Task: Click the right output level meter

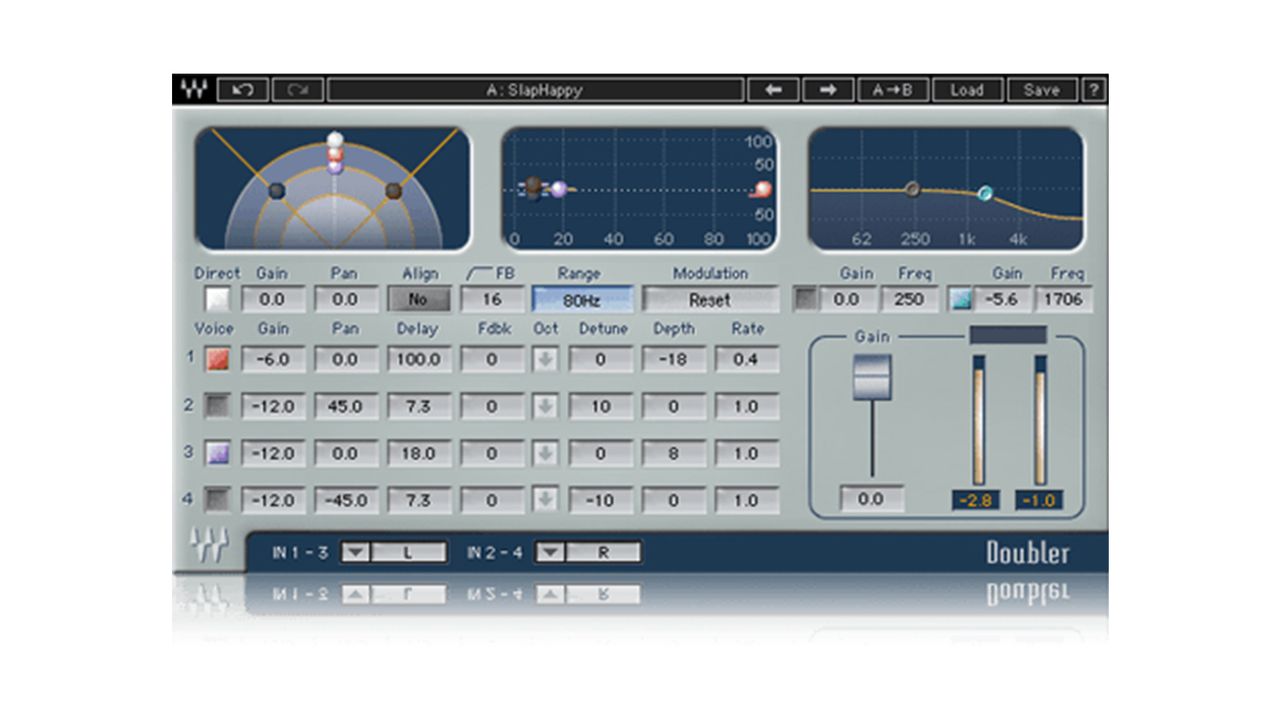Action: pos(1040,420)
